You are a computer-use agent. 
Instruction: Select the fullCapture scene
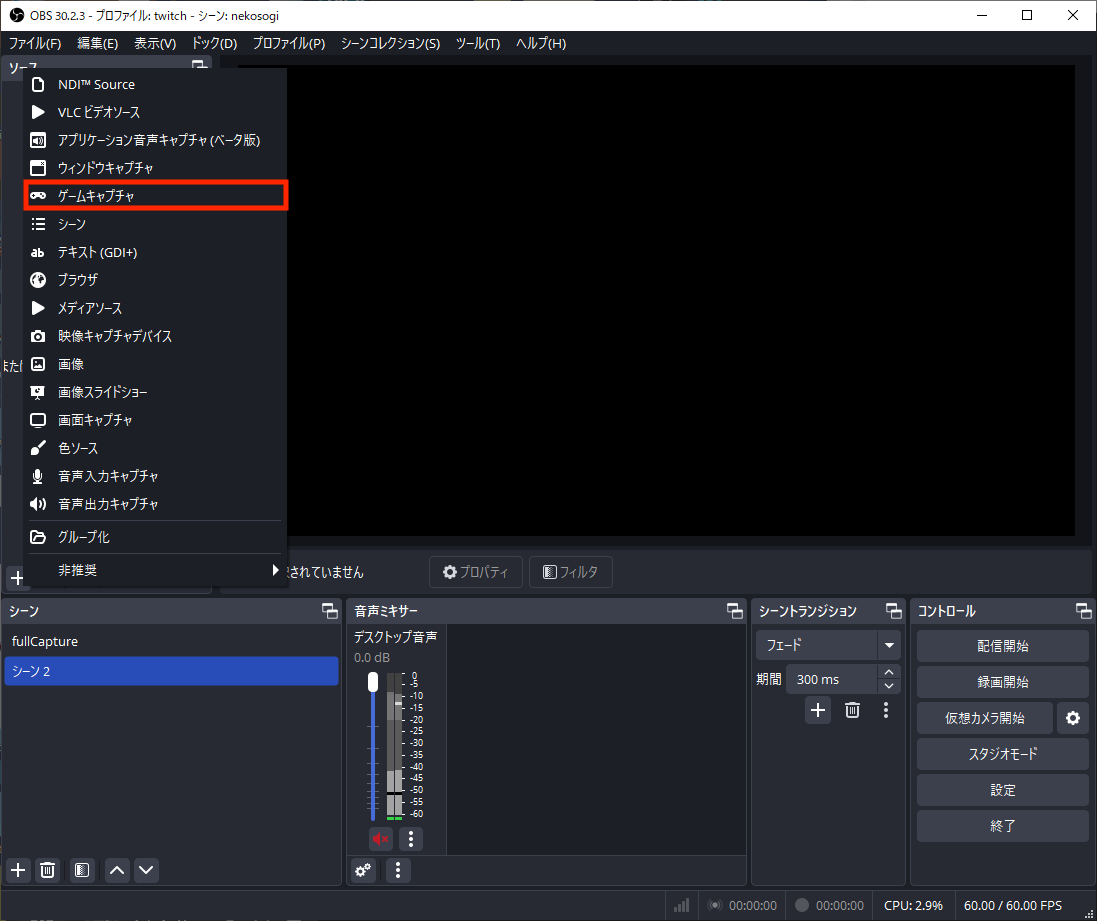coord(170,641)
